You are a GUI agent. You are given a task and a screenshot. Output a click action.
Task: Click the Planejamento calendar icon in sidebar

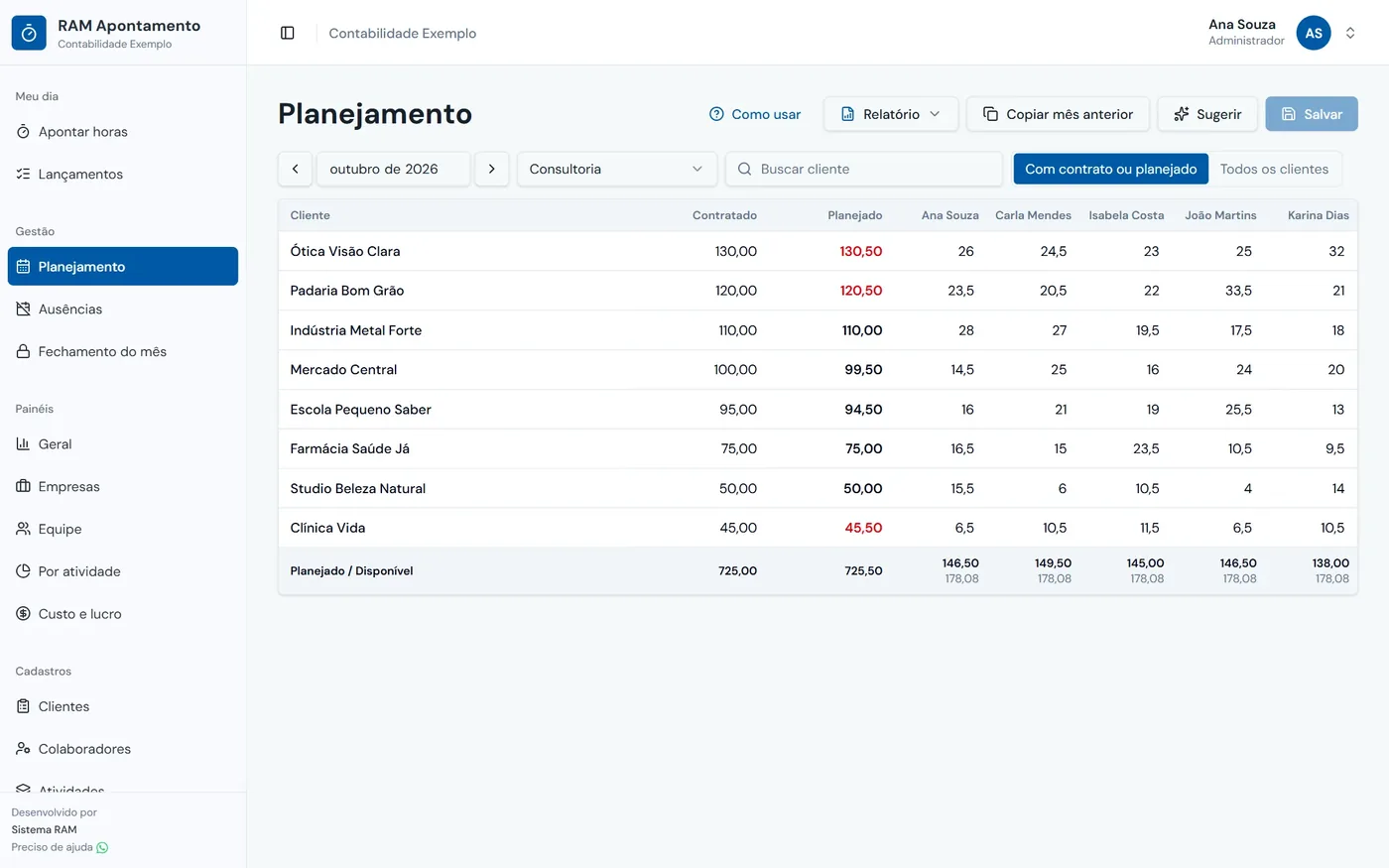point(24,267)
